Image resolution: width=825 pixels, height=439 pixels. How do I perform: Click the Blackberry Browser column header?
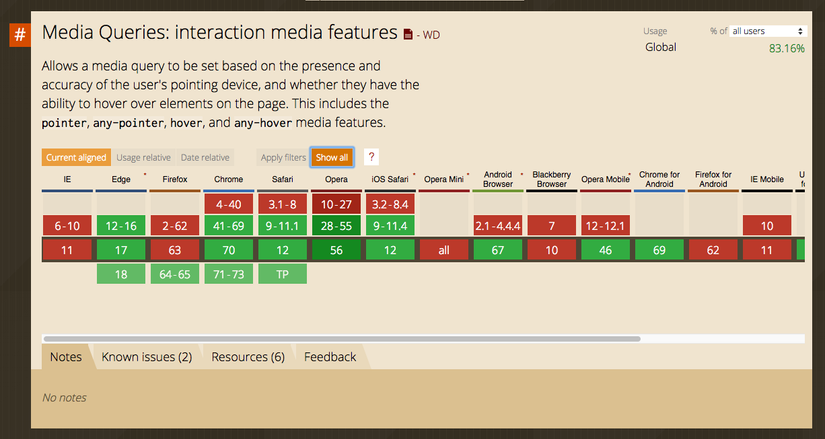pos(551,179)
